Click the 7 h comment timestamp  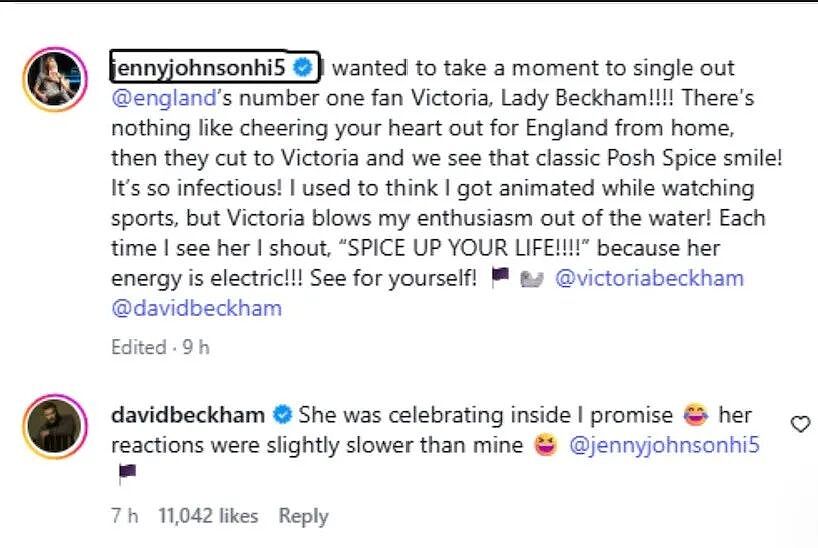coord(125,516)
